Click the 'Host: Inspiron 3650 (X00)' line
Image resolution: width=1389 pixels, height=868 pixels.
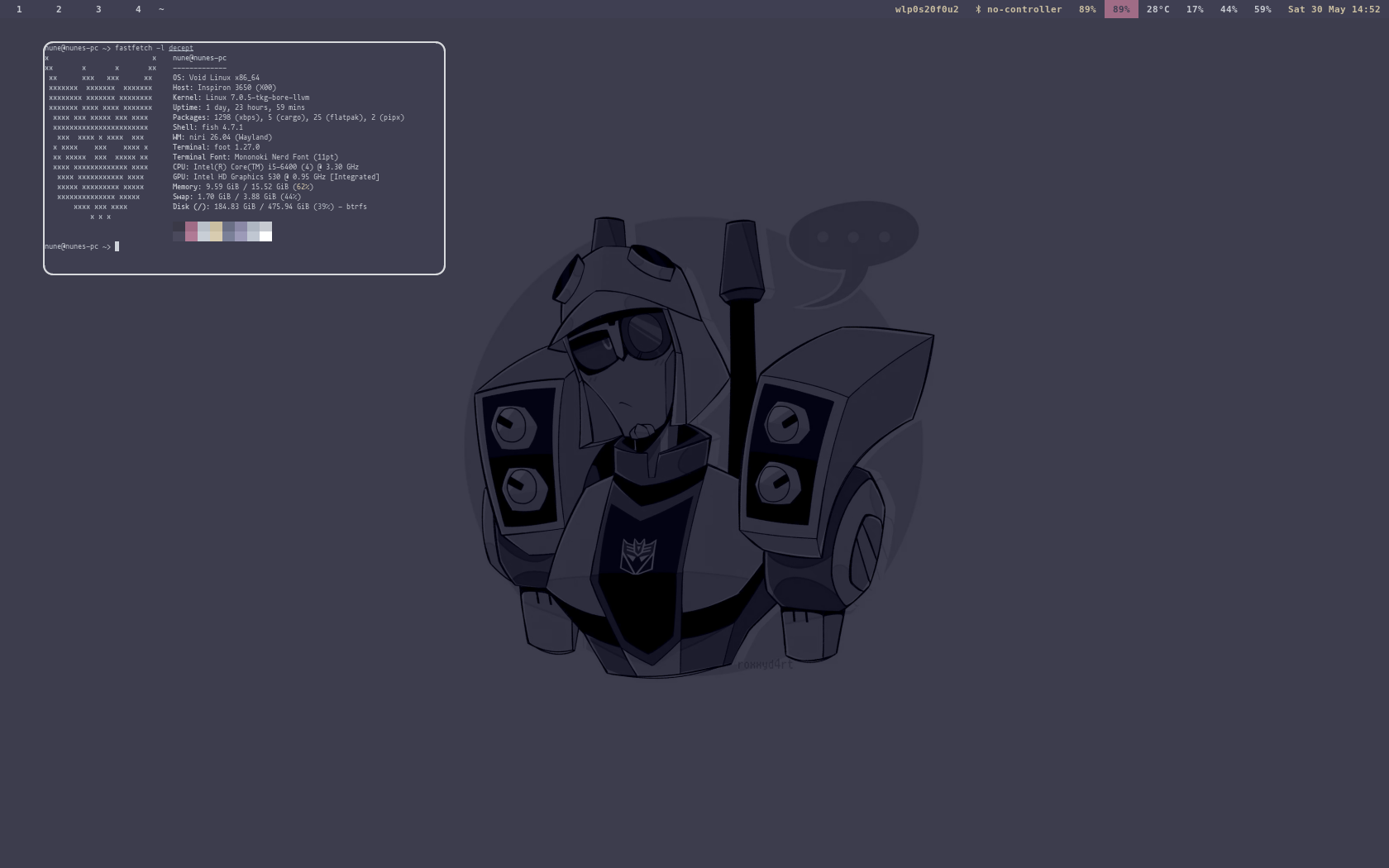coord(224,88)
